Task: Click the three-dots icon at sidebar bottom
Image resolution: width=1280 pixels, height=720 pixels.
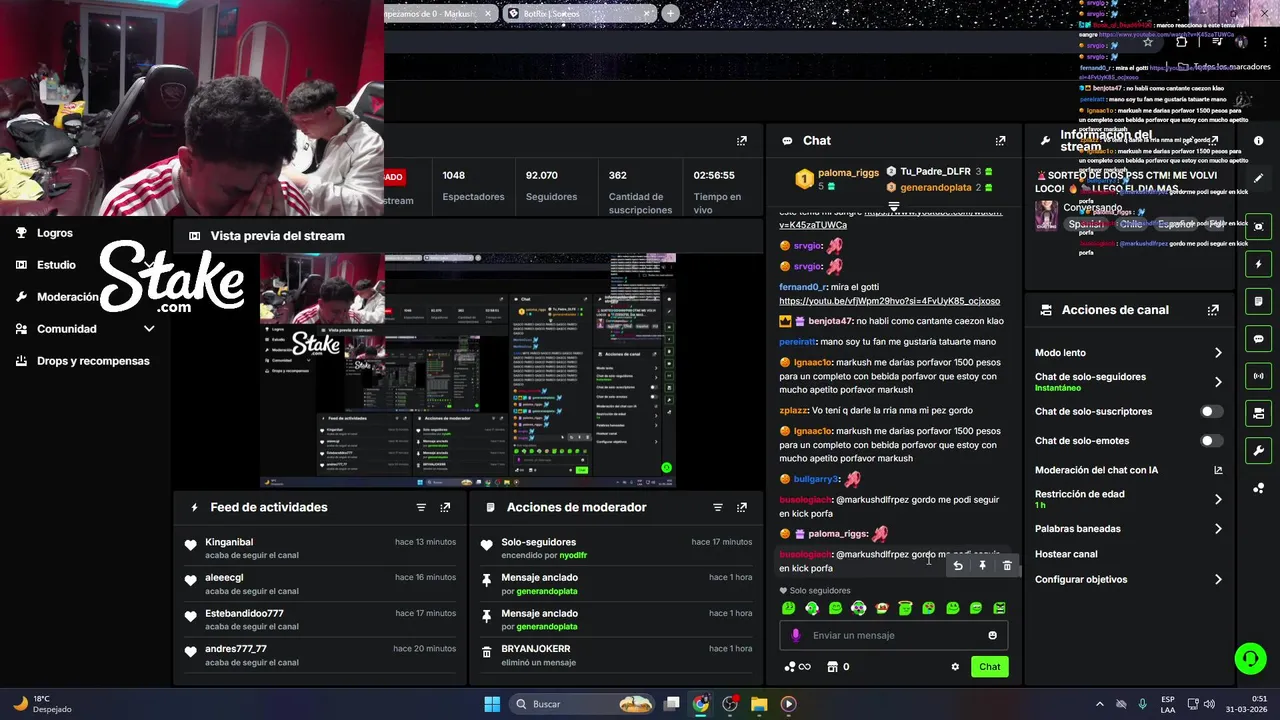Action: coord(1259,488)
